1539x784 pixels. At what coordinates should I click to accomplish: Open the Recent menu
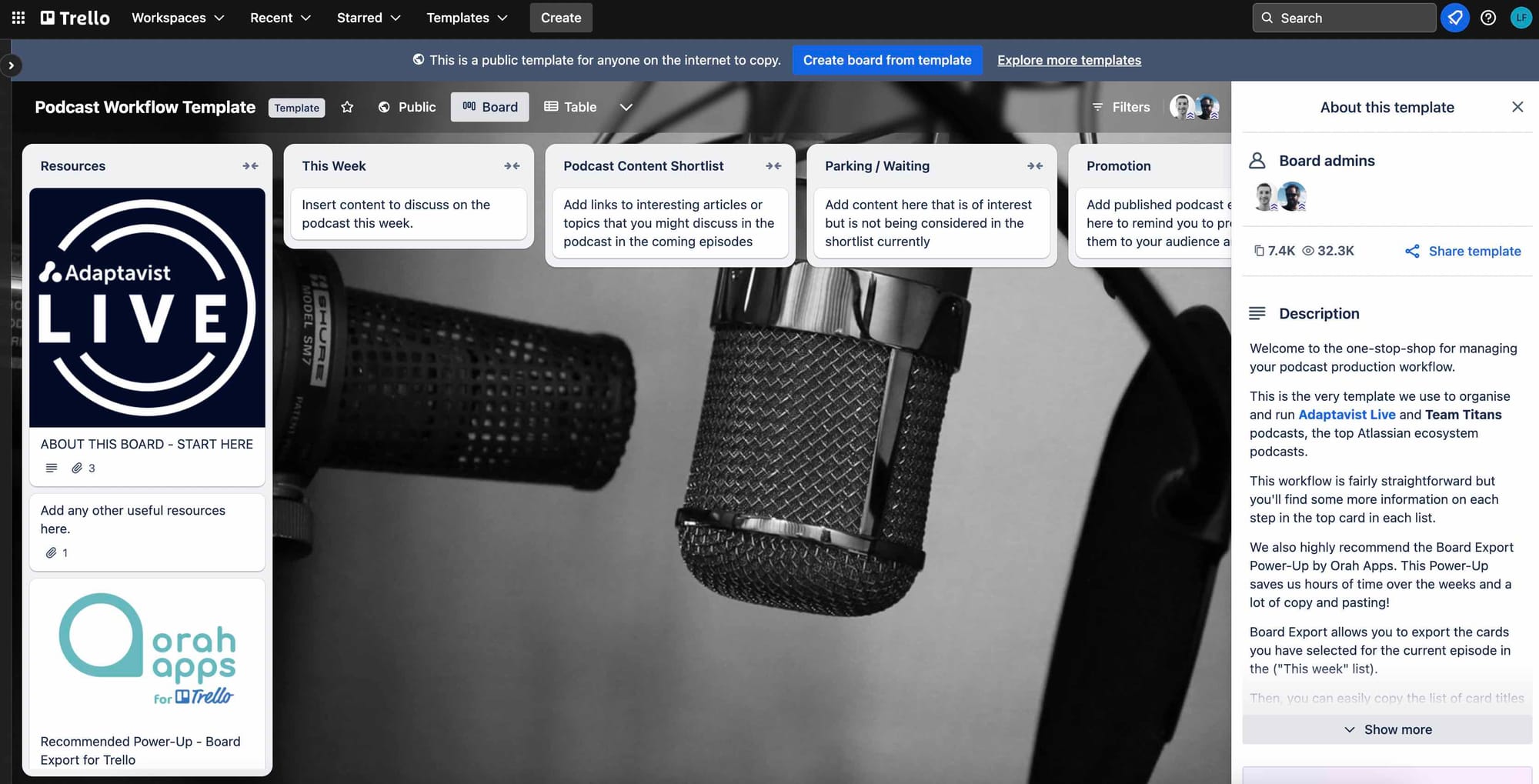click(x=279, y=18)
